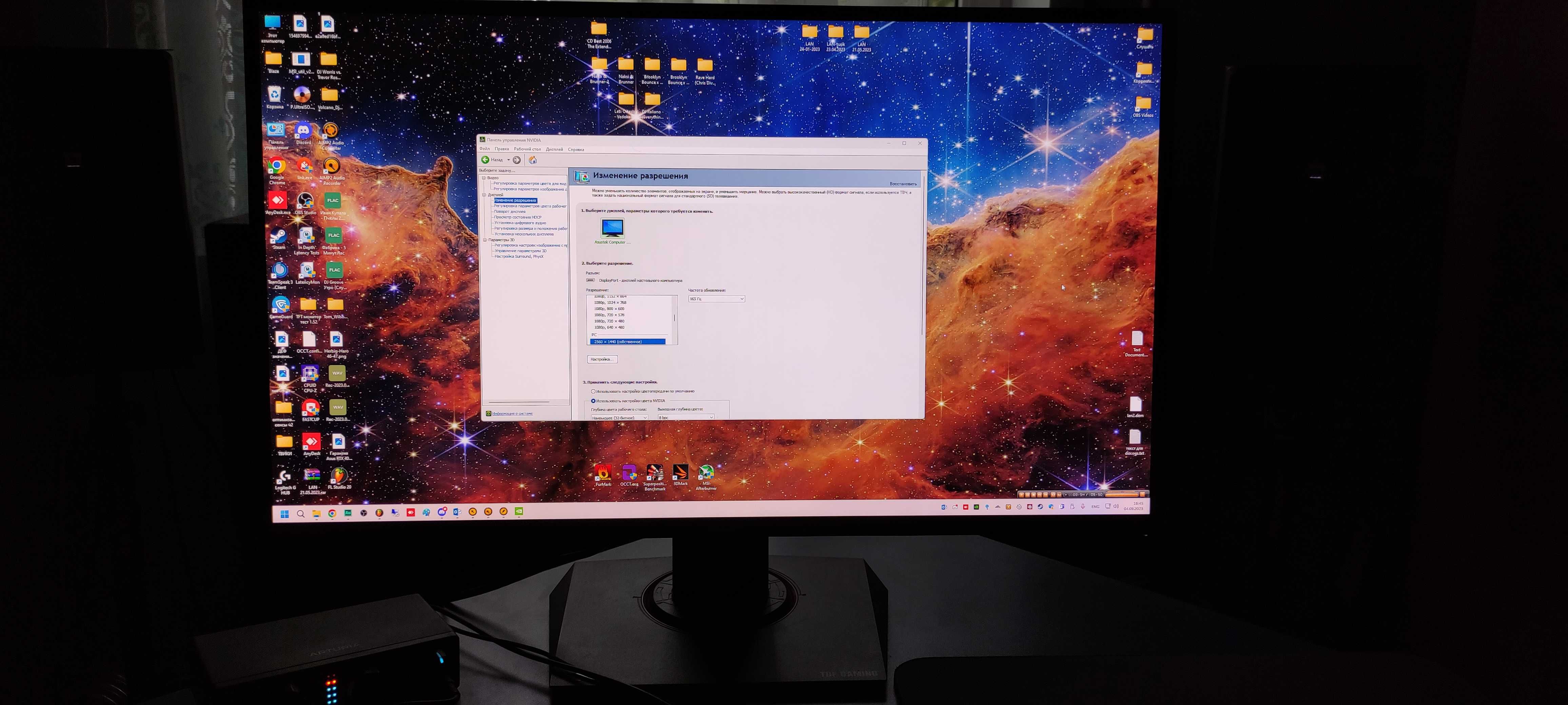Viewport: 1568px width, 705px height.
Task: Open the Правка menu
Action: 502,149
